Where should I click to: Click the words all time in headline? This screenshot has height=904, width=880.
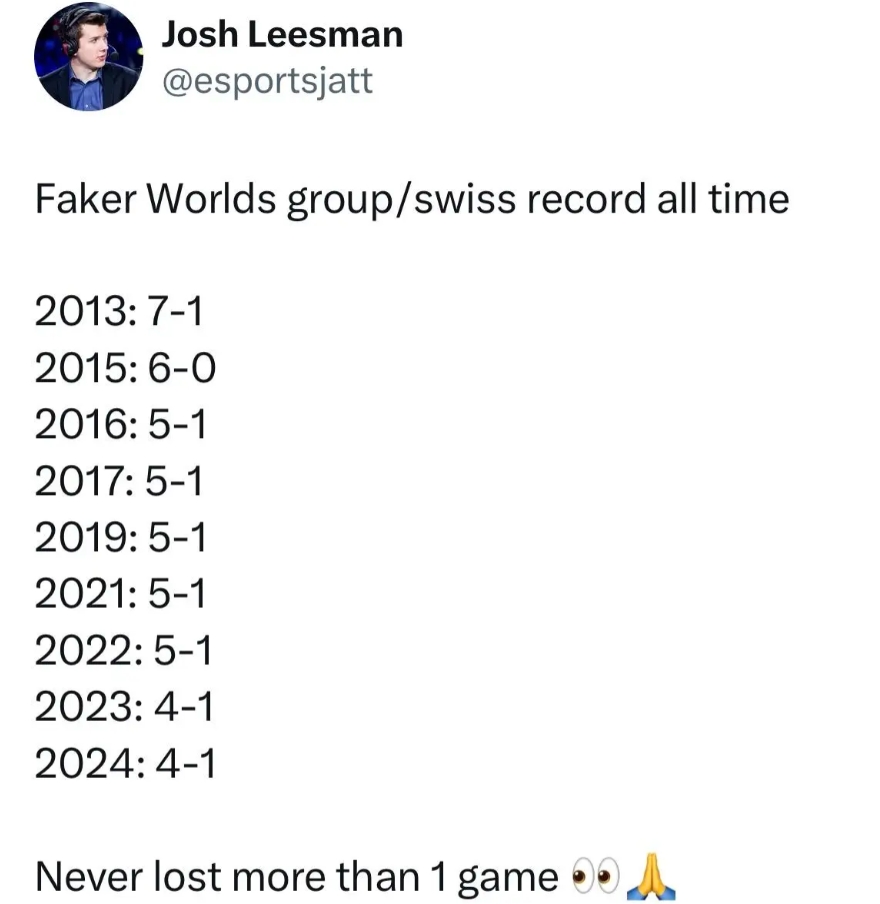coord(723,199)
